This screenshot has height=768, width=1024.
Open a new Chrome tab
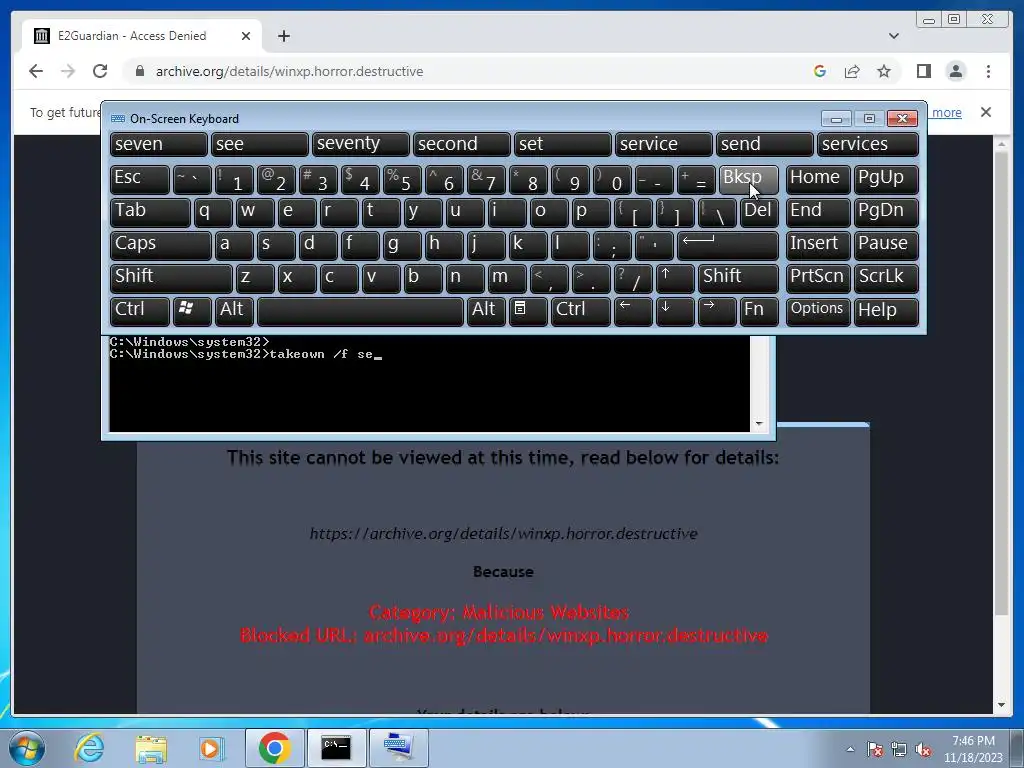pyautogui.click(x=283, y=36)
